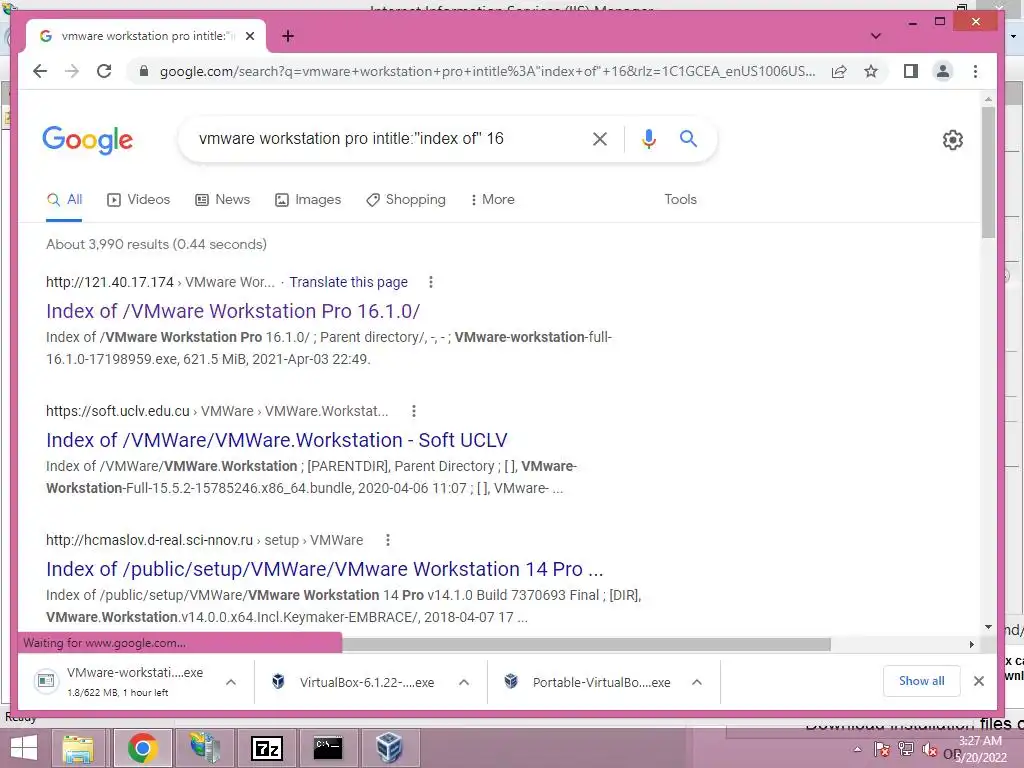
Task: Click the scroll right arrow on horizontal scrollbar
Action: coord(972,645)
